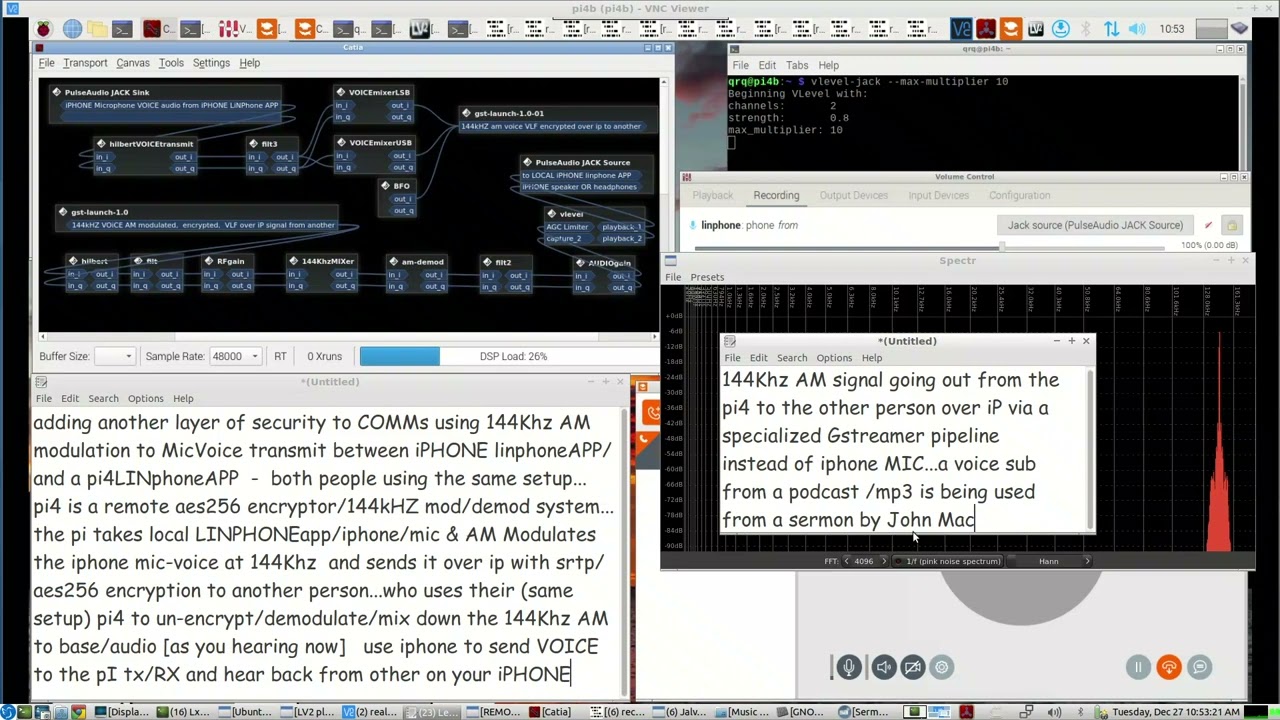Open Search menu in right text editor
The height and width of the screenshot is (720, 1280).
[791, 358]
